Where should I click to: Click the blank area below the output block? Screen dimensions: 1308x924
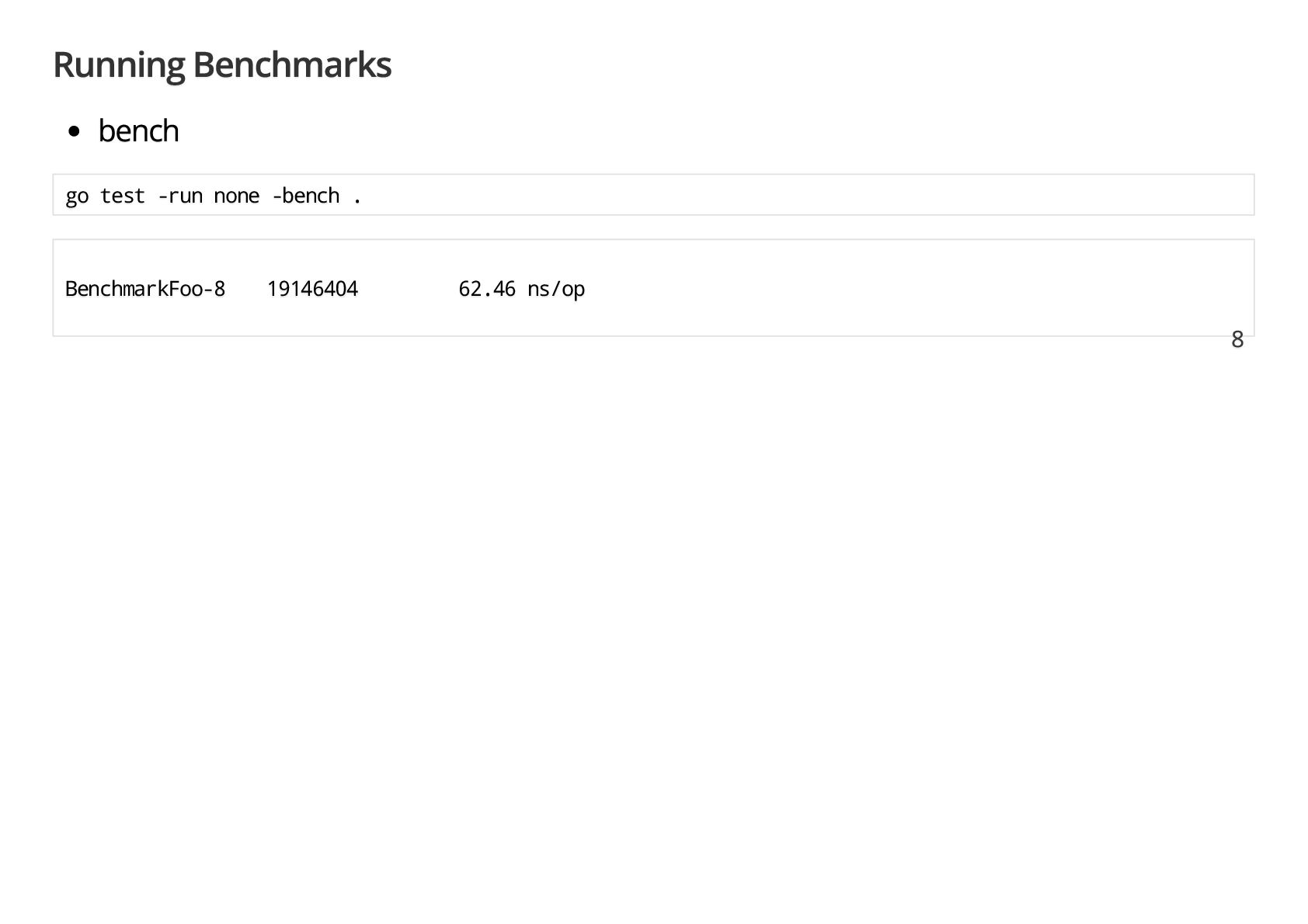(652, 582)
